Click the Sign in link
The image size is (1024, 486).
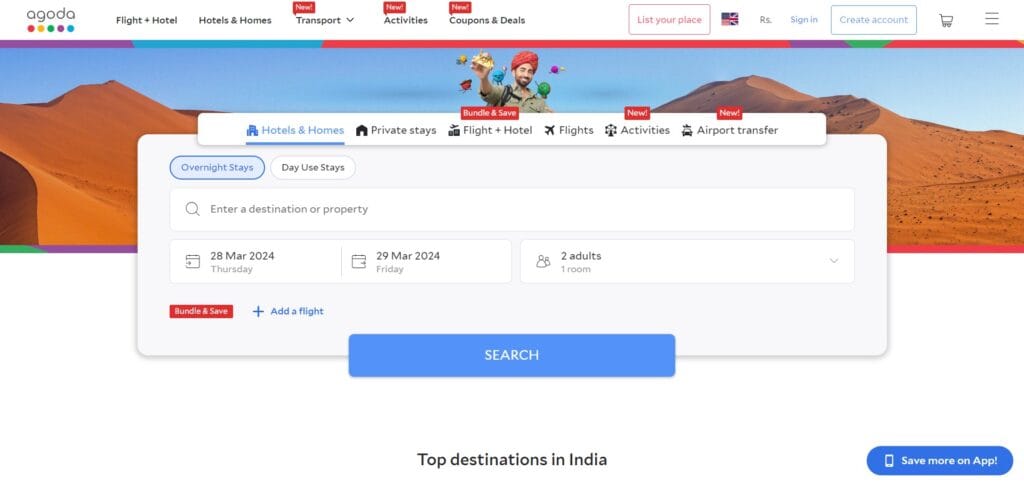pyautogui.click(x=803, y=20)
